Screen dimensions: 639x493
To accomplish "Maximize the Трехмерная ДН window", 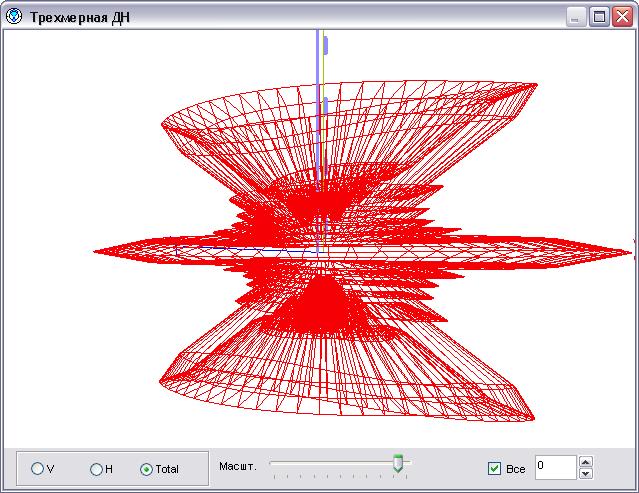I will [x=599, y=17].
